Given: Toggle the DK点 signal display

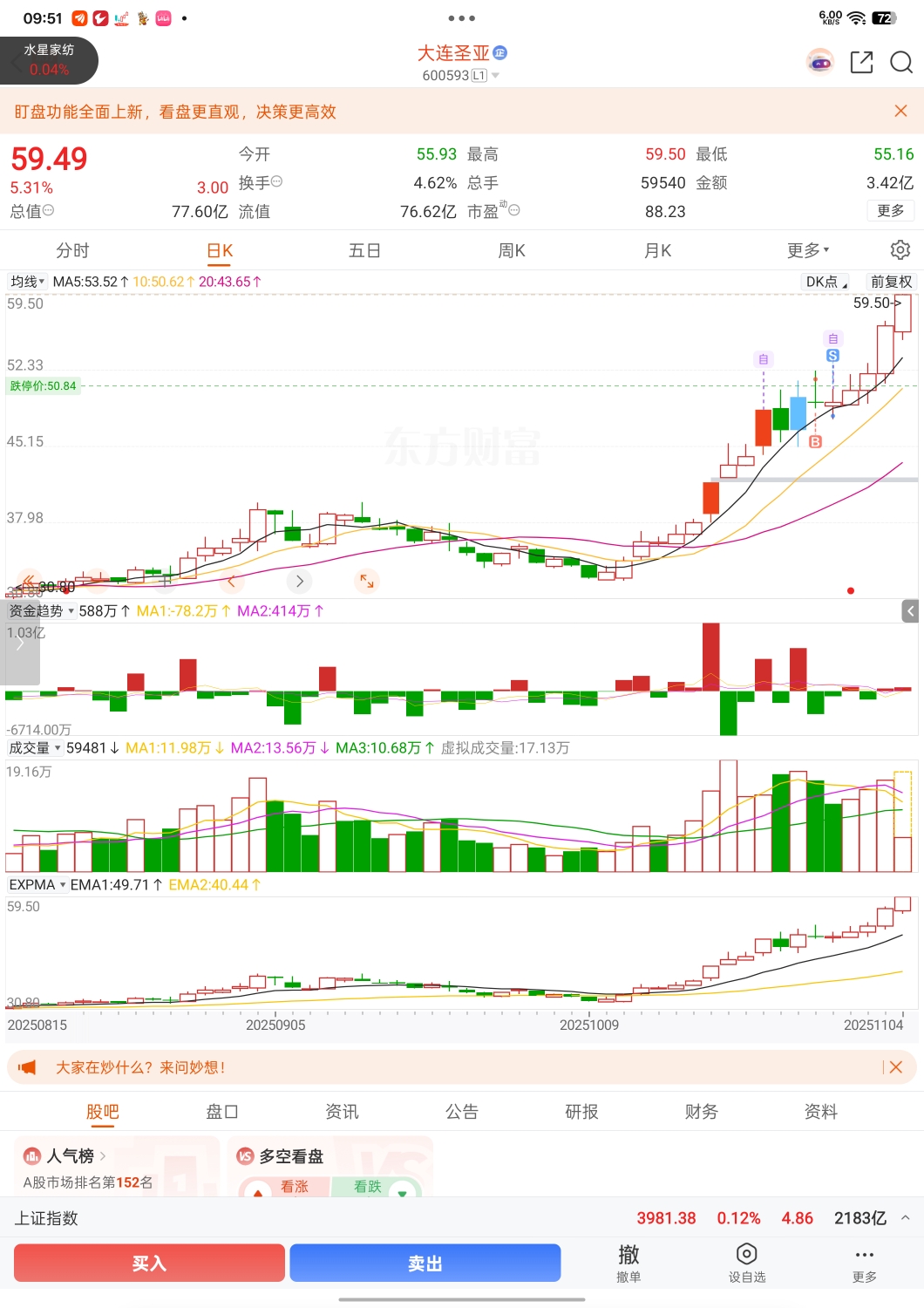Looking at the screenshot, I should 825,282.
